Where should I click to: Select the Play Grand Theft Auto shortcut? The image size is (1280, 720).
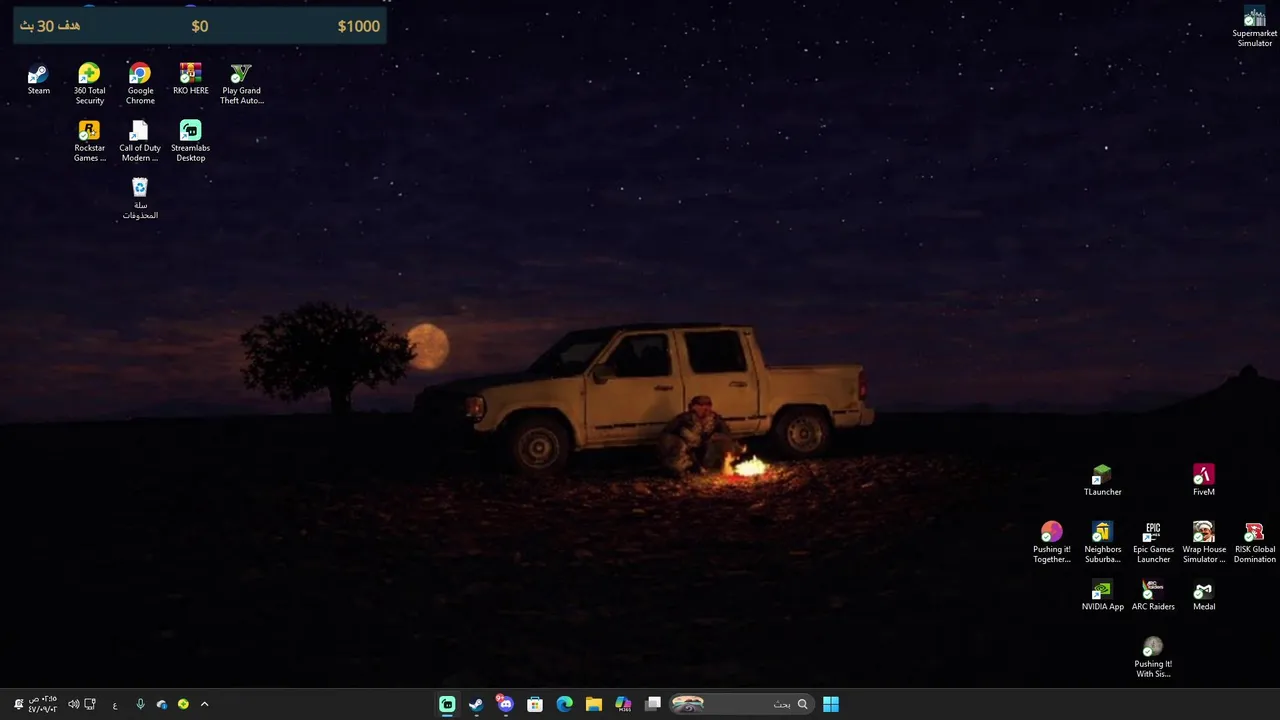tap(241, 84)
